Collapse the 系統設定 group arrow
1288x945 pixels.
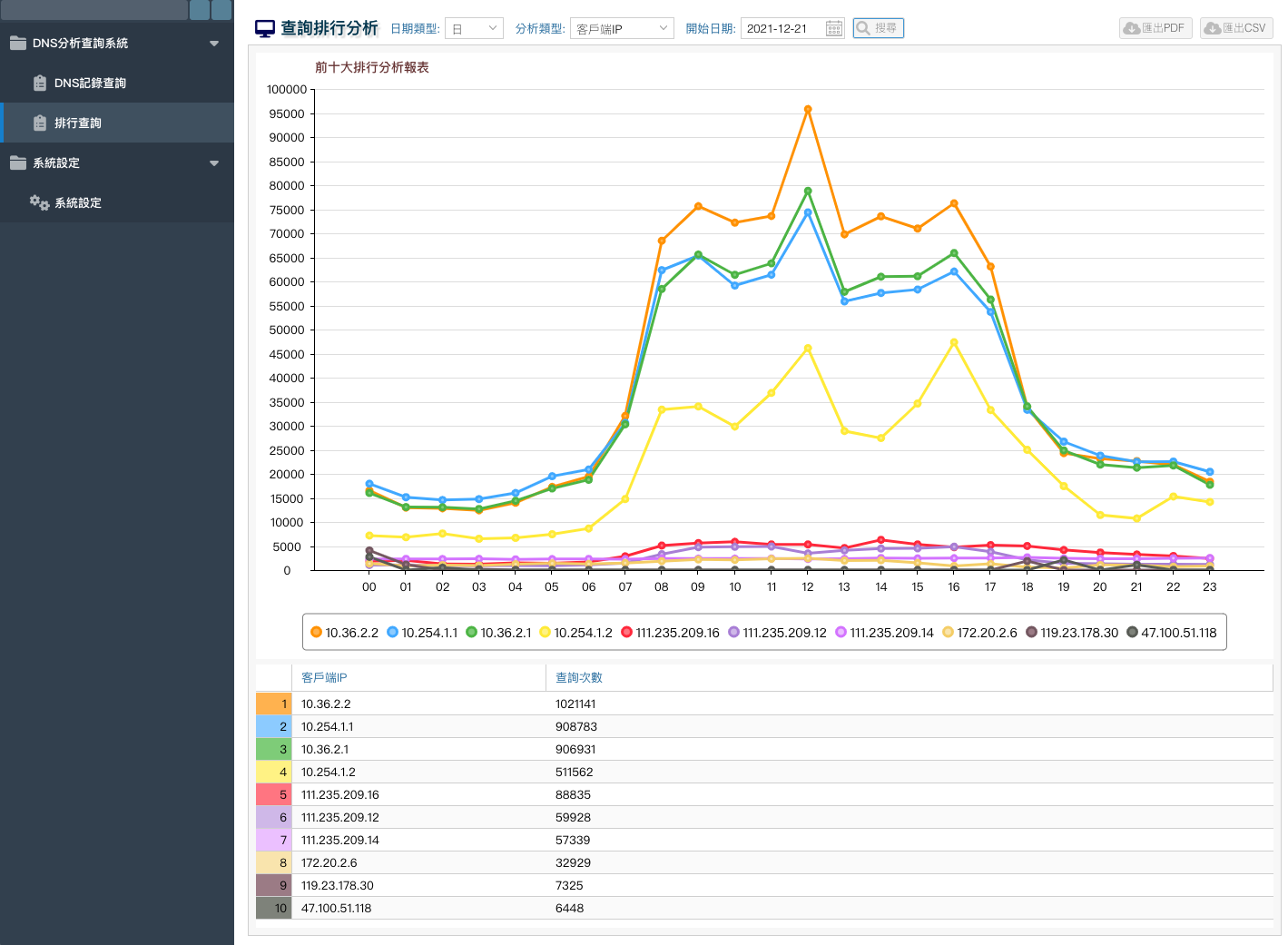click(214, 163)
